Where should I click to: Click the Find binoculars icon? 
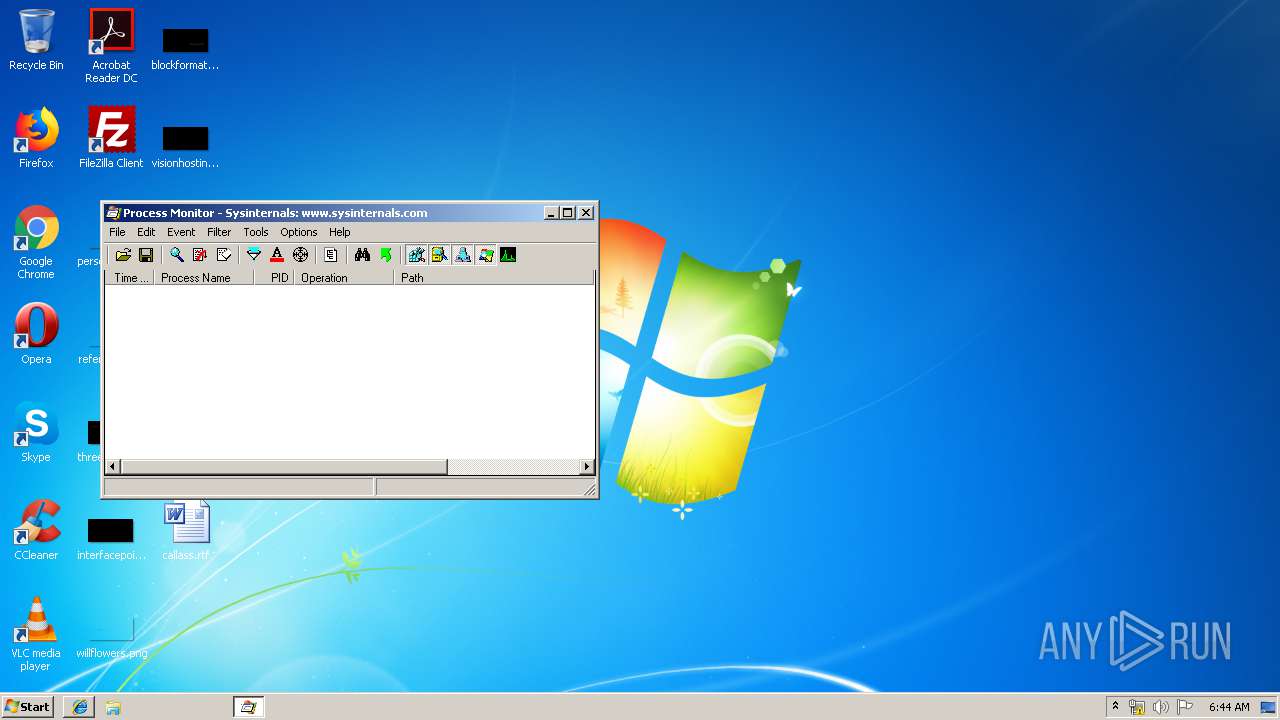(362, 255)
